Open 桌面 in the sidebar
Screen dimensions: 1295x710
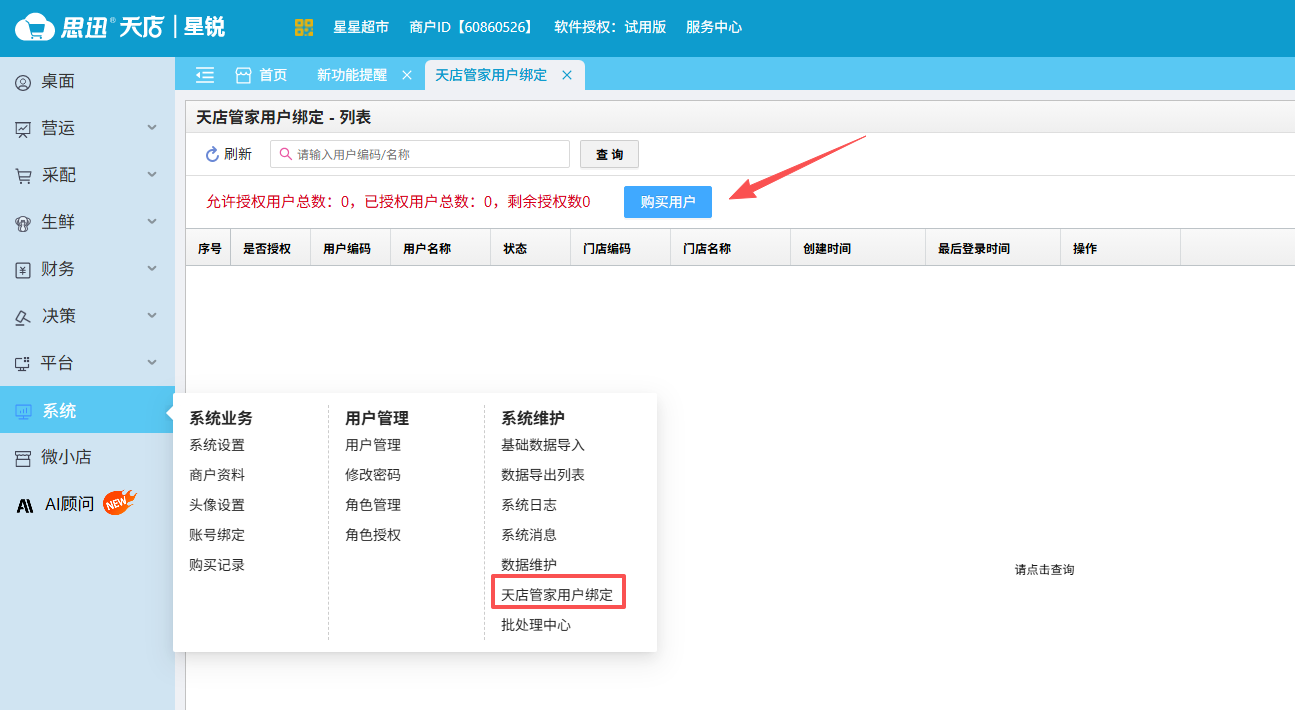(58, 82)
